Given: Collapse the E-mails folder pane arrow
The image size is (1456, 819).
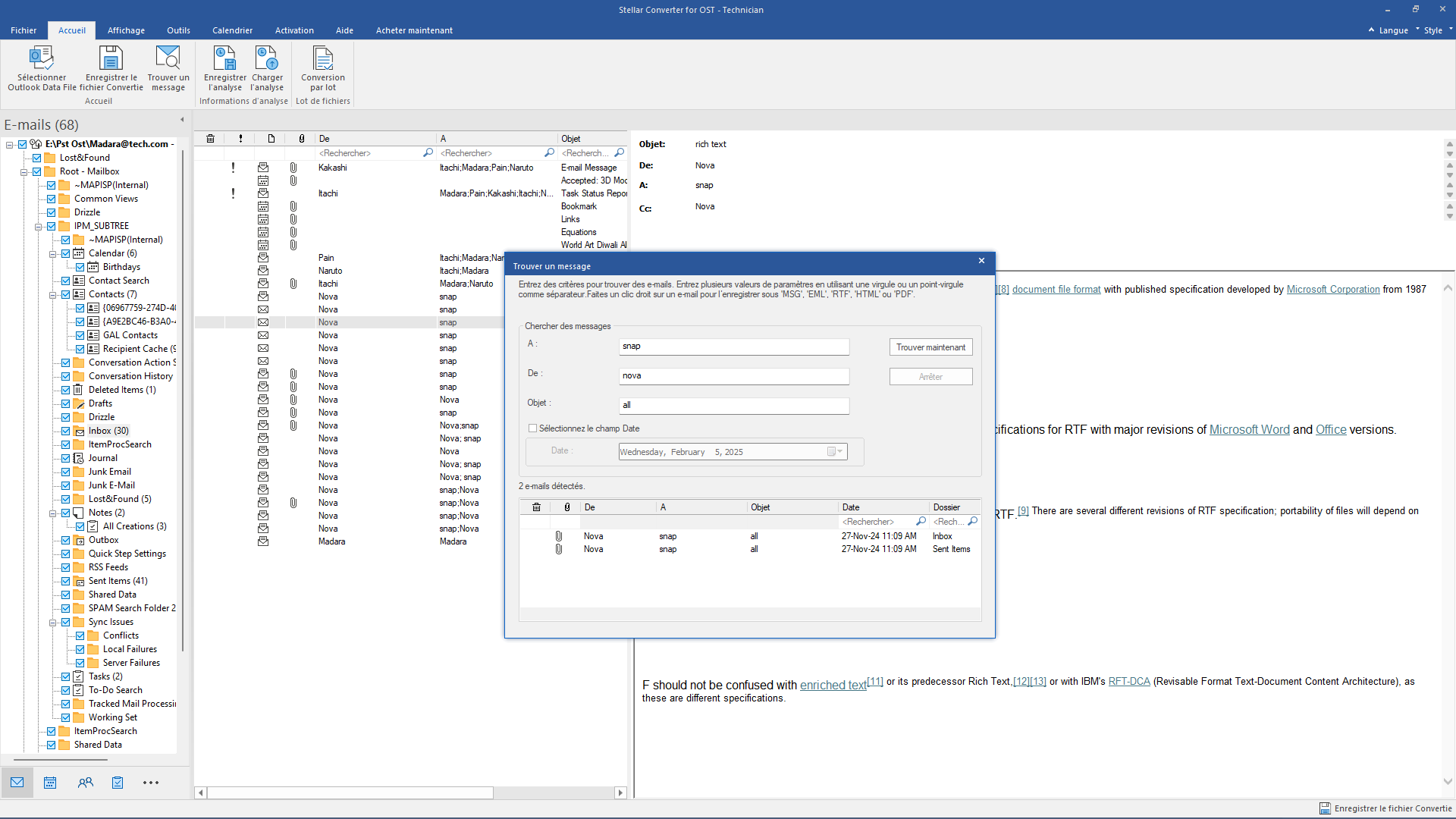Looking at the screenshot, I should point(182,120).
